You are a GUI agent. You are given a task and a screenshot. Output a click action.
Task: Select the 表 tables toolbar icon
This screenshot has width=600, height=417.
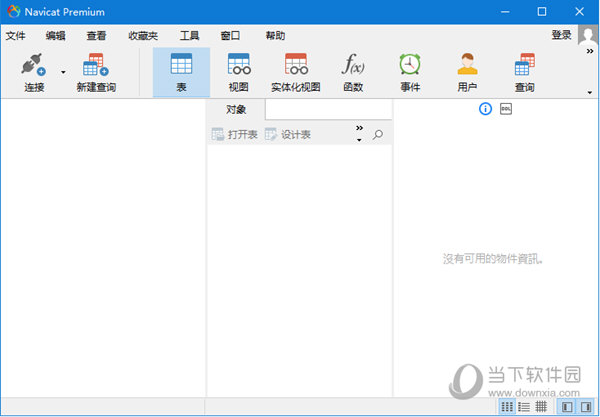181,64
